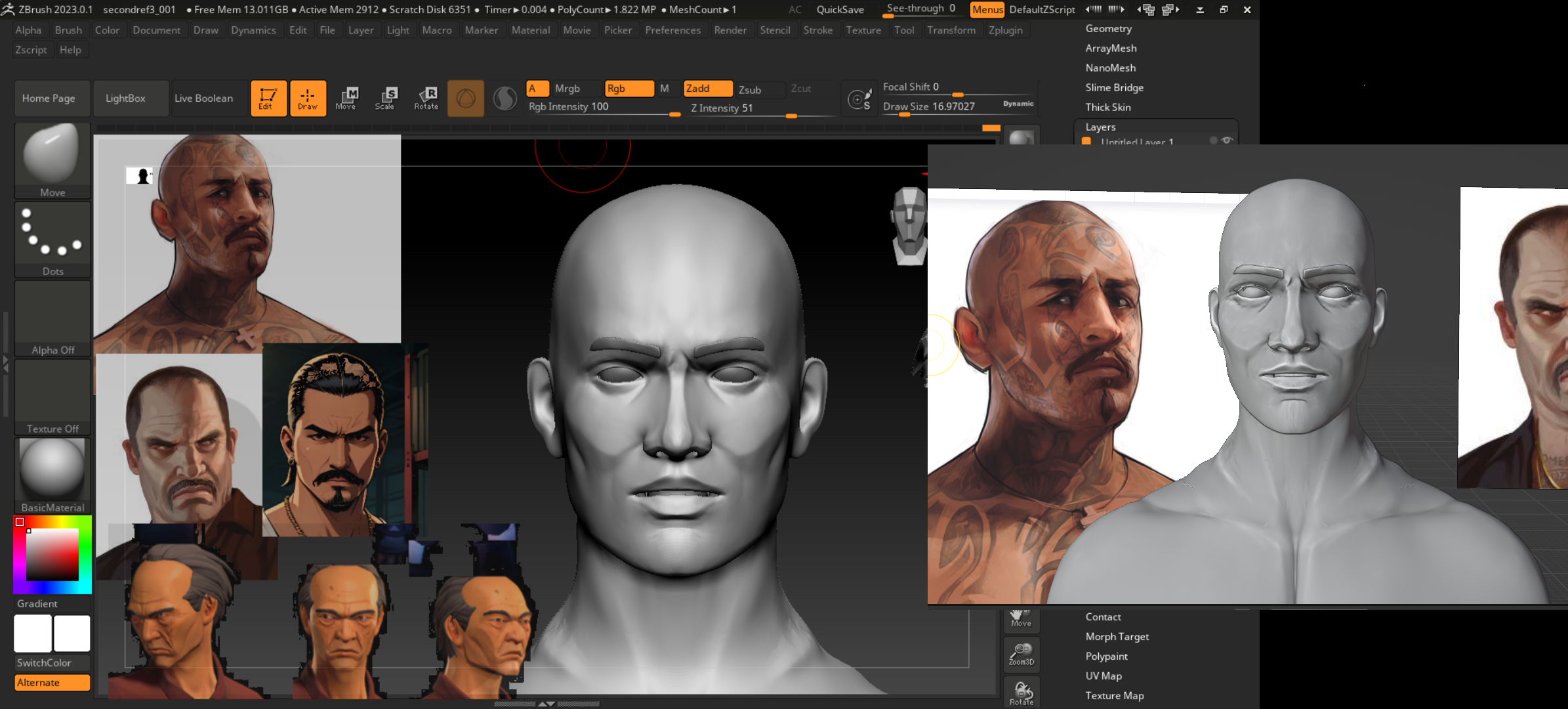Open the Zplugin menu

[1005, 30]
